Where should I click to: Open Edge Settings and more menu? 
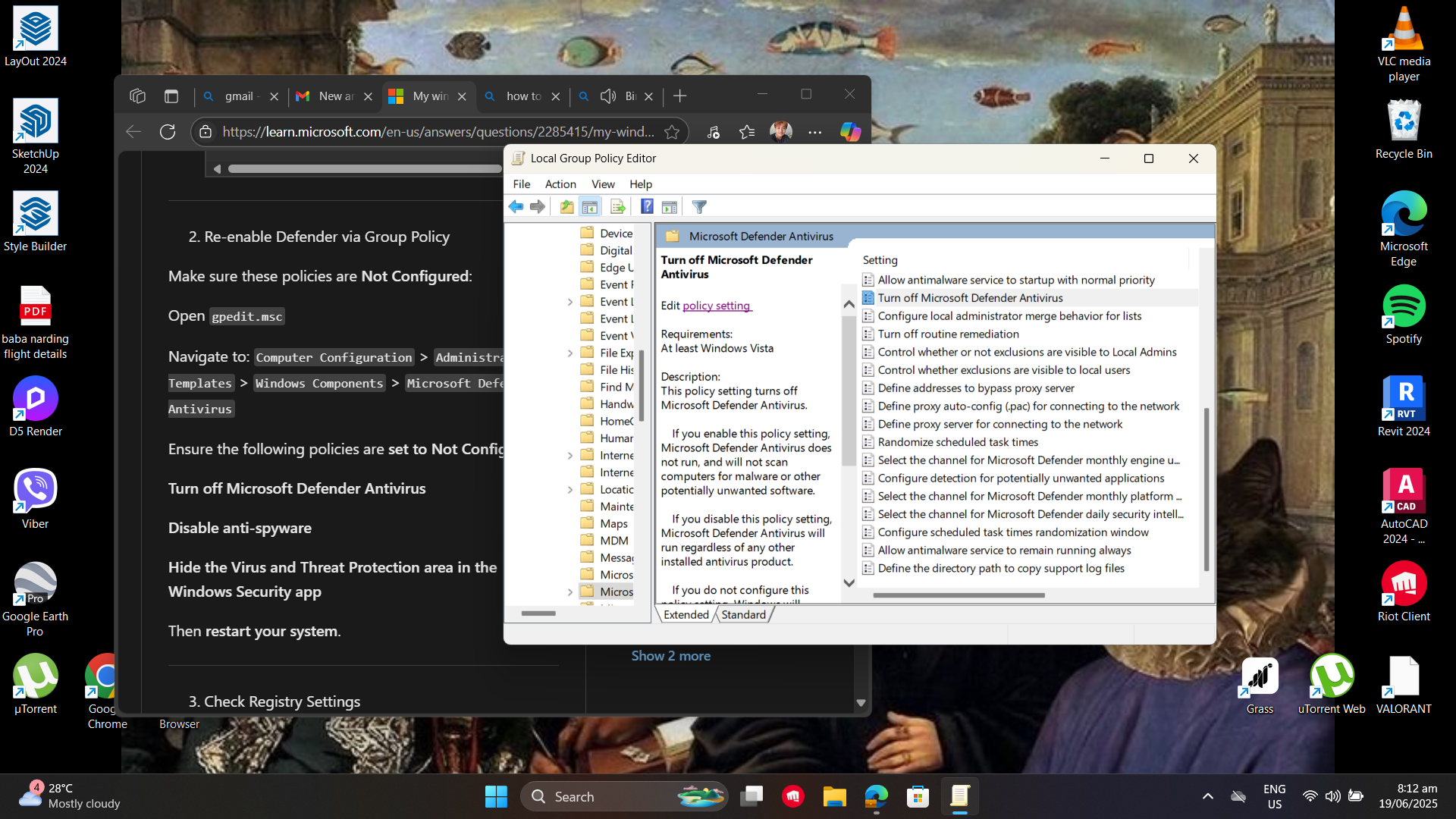click(x=815, y=132)
